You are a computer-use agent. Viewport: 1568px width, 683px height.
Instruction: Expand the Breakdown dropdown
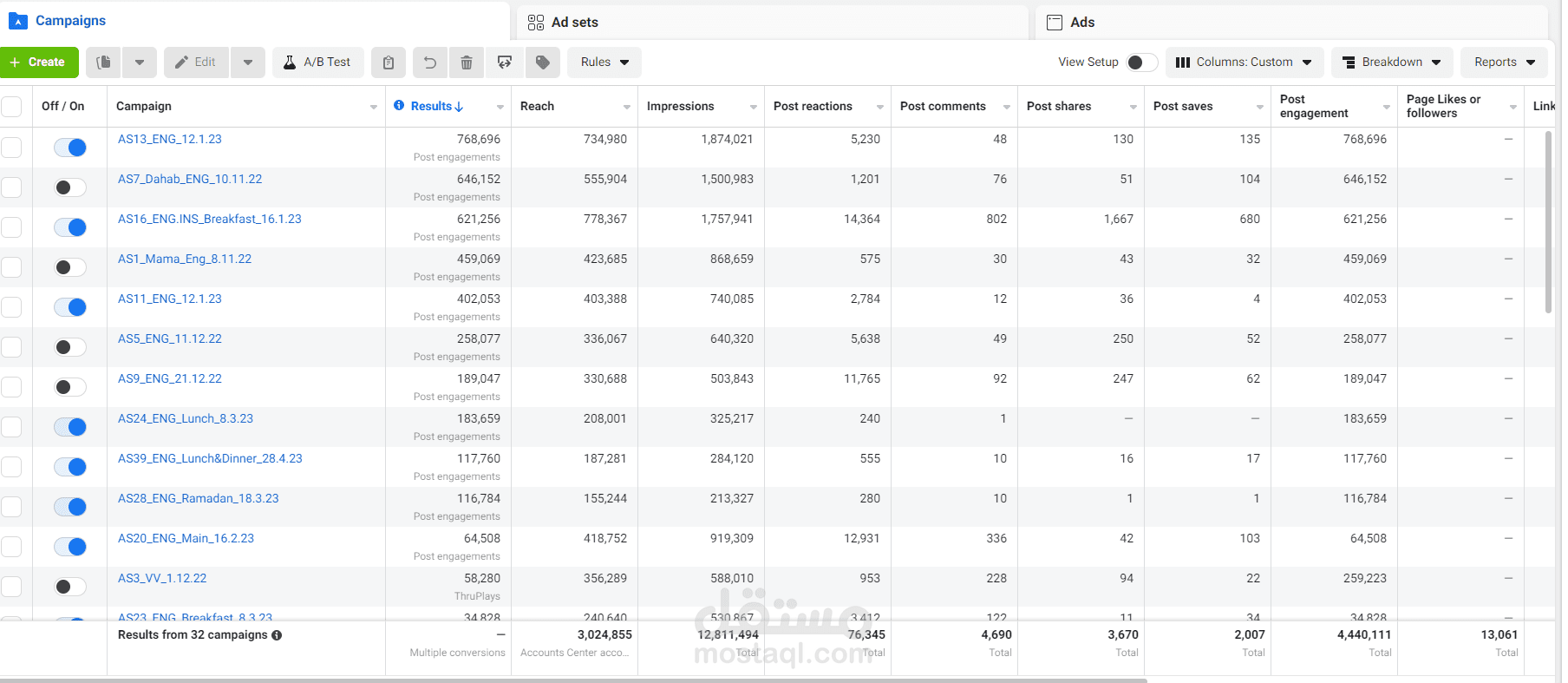1391,62
